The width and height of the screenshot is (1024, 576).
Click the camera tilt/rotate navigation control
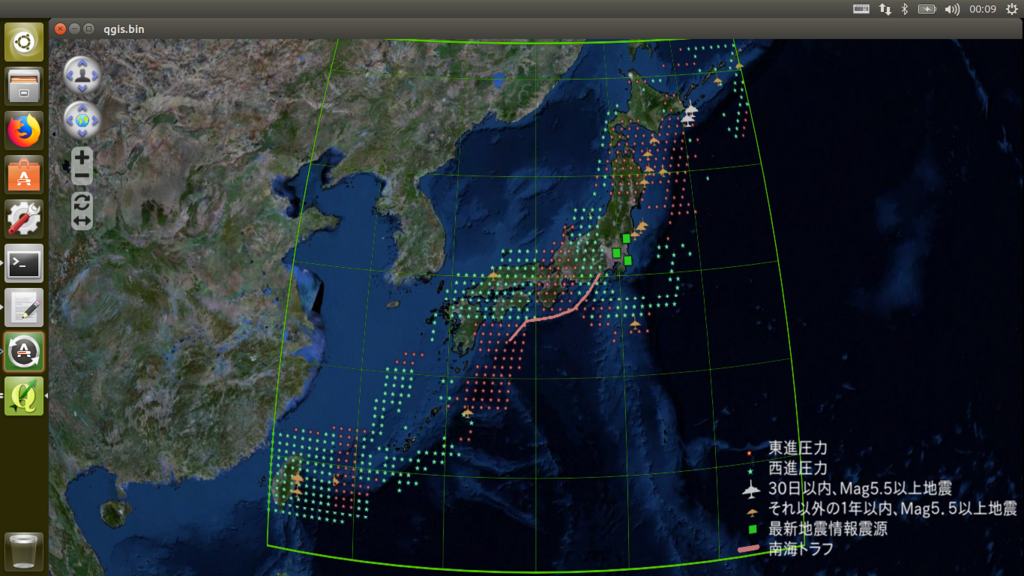point(82,74)
